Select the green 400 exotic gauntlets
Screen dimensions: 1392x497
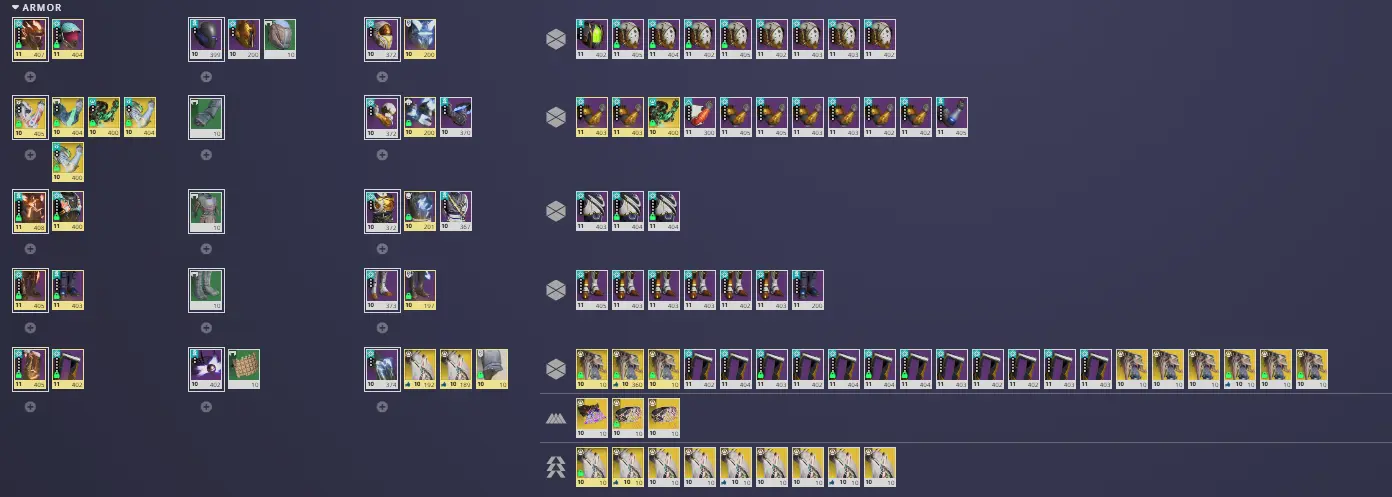pos(104,118)
